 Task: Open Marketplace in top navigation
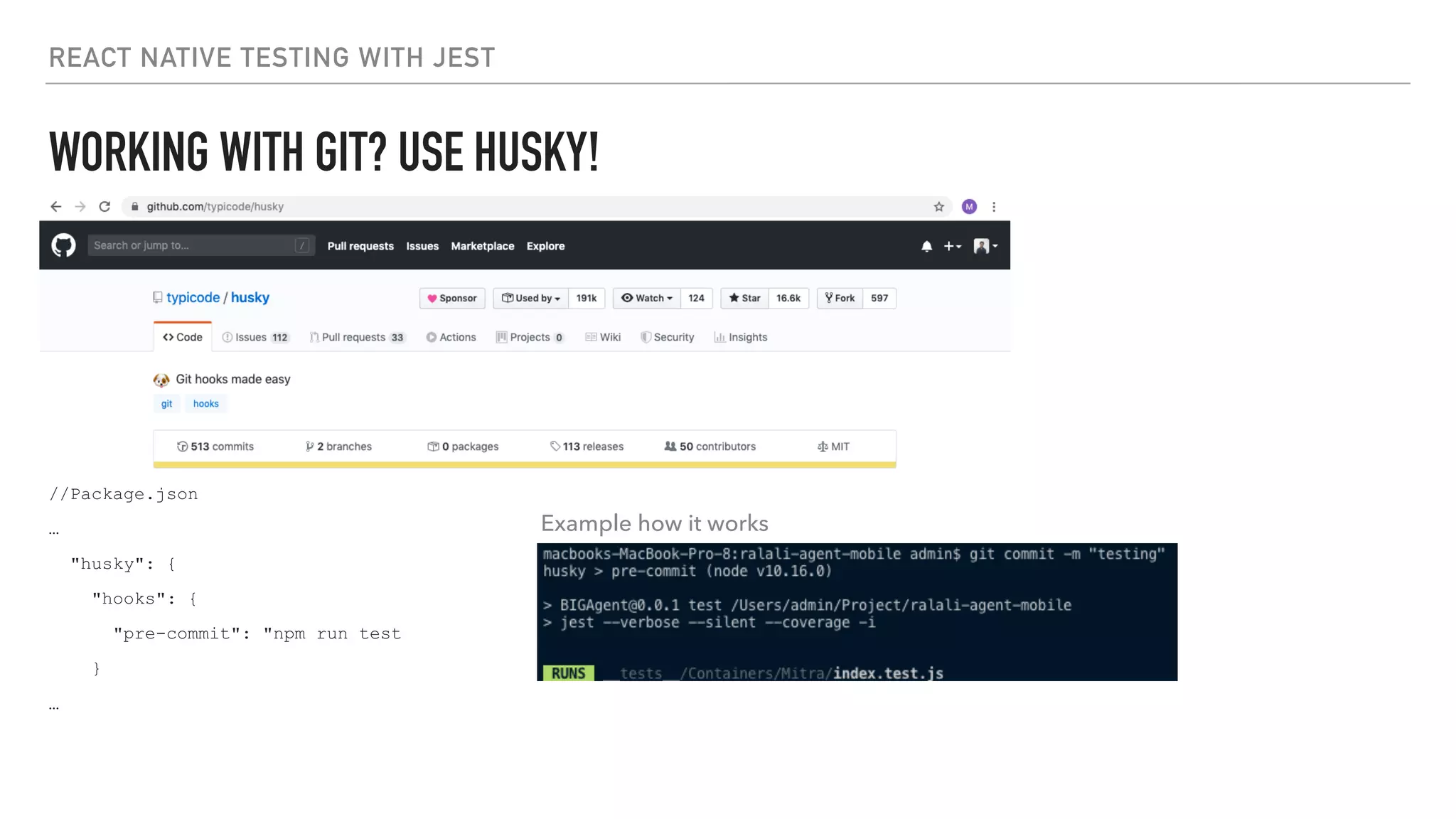tap(483, 246)
